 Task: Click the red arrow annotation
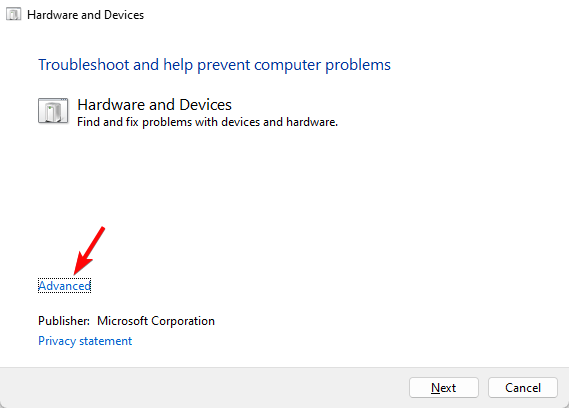click(89, 250)
